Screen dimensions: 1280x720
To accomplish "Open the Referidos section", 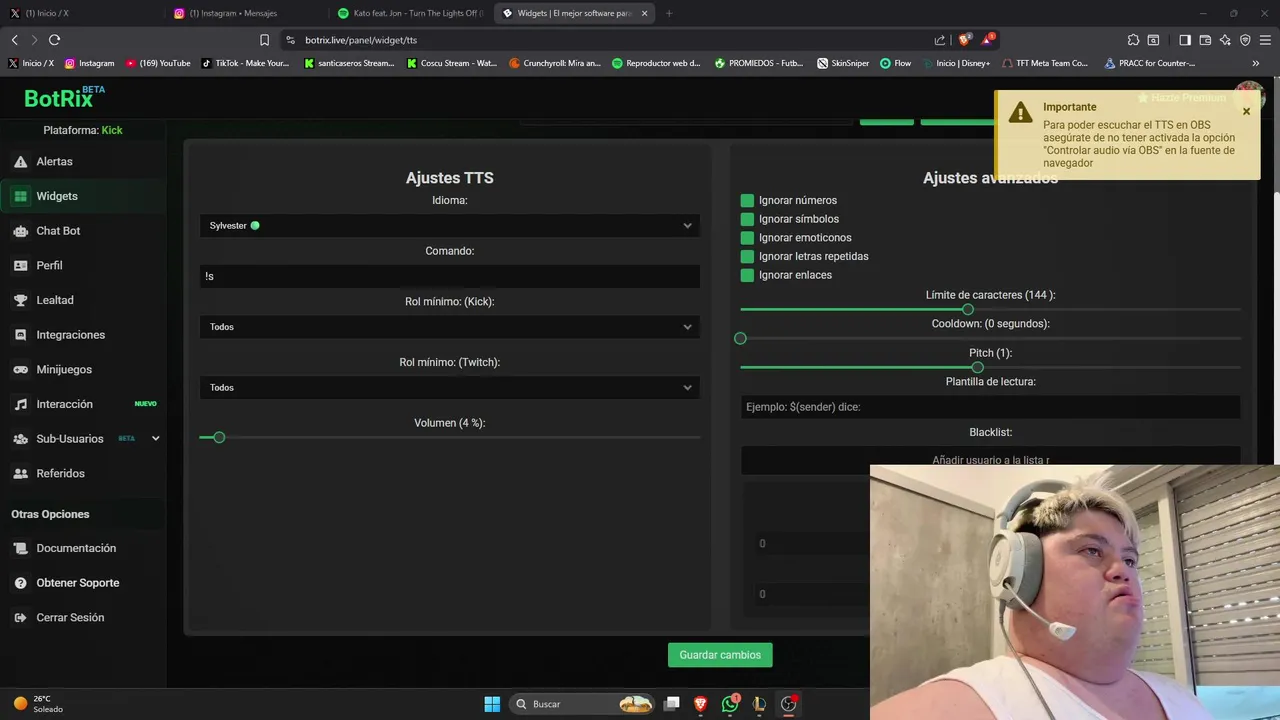I will coord(60,473).
